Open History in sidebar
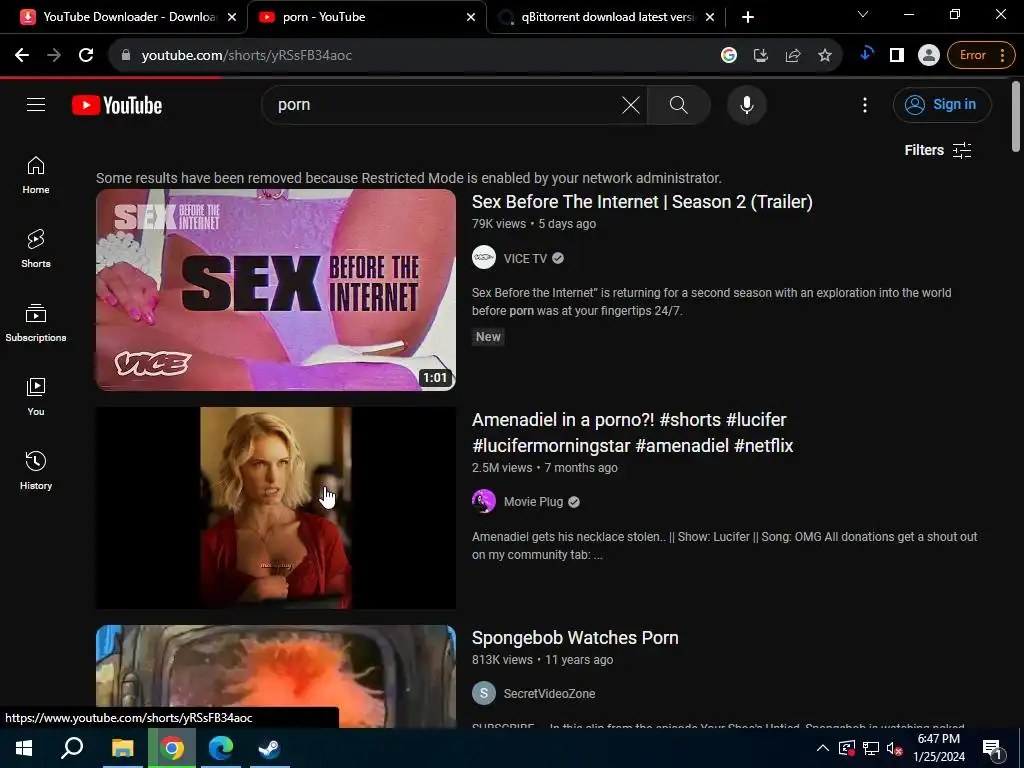 click(36, 471)
